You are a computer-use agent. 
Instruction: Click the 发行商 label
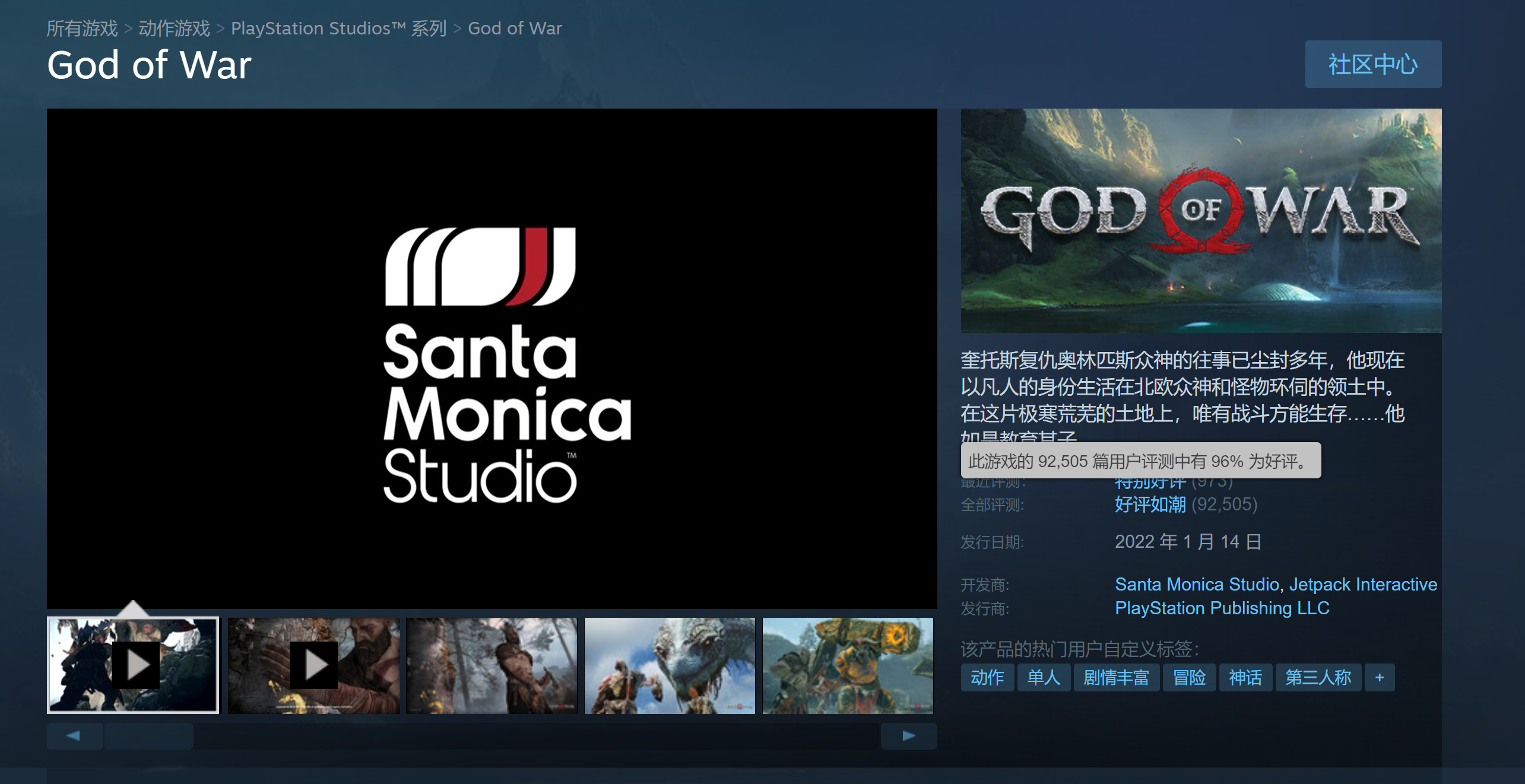(985, 609)
